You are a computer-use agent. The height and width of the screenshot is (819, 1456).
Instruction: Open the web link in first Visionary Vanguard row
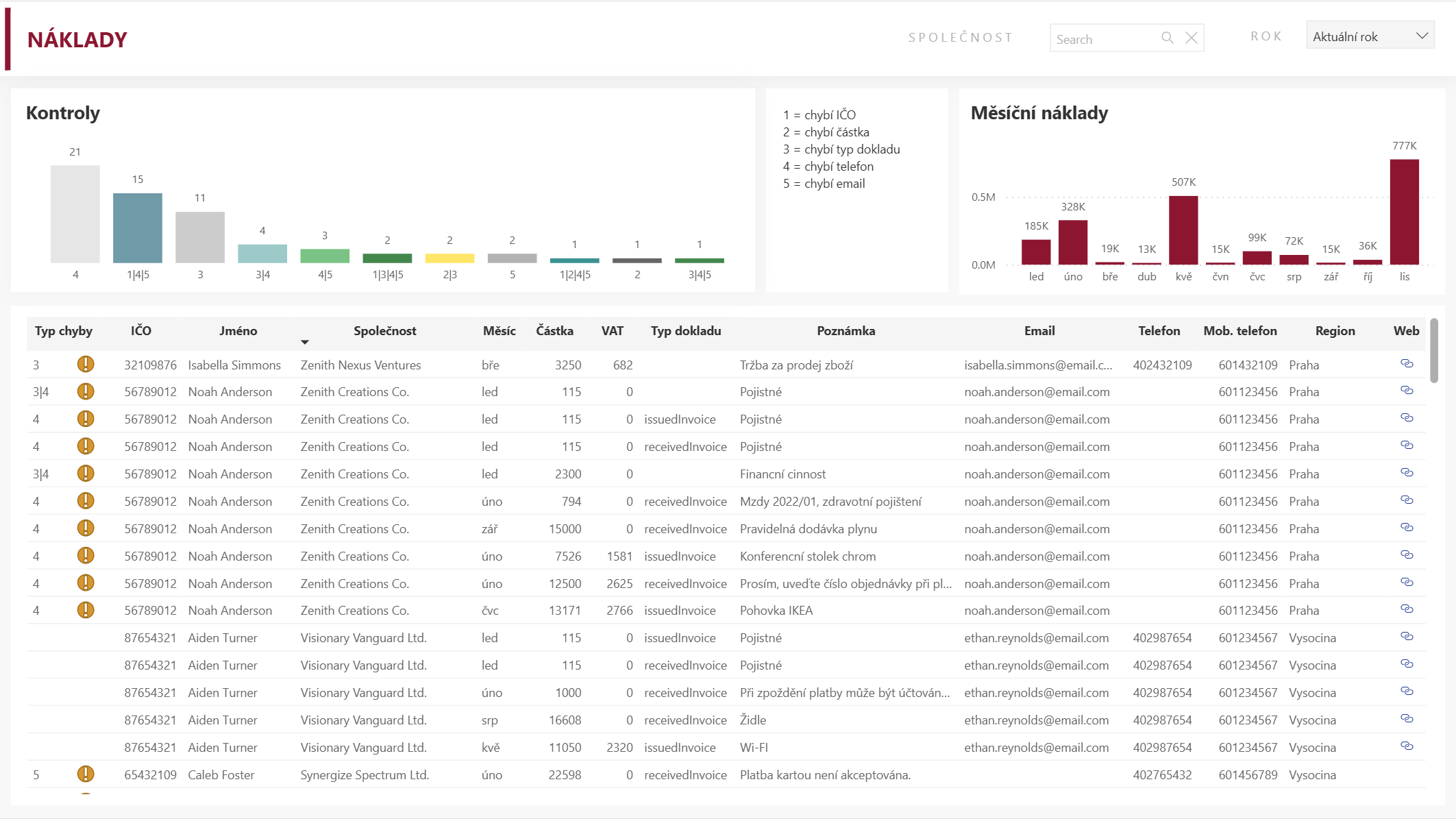click(x=1407, y=637)
